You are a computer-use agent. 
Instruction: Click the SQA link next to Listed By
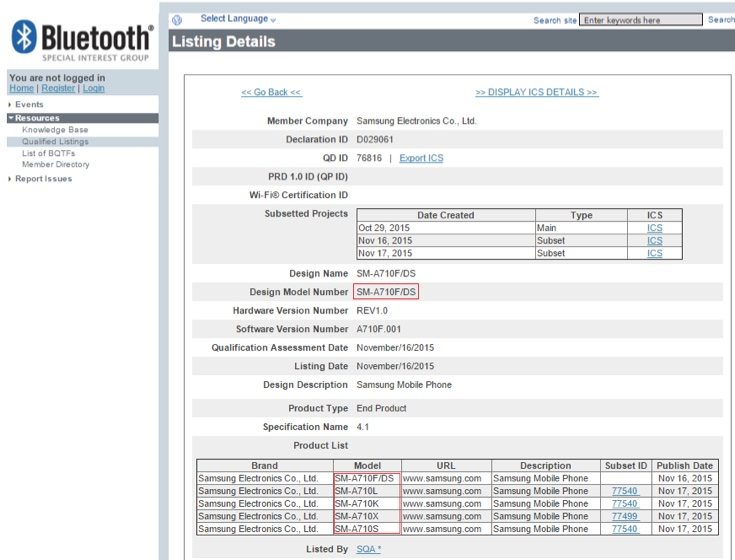tap(368, 549)
